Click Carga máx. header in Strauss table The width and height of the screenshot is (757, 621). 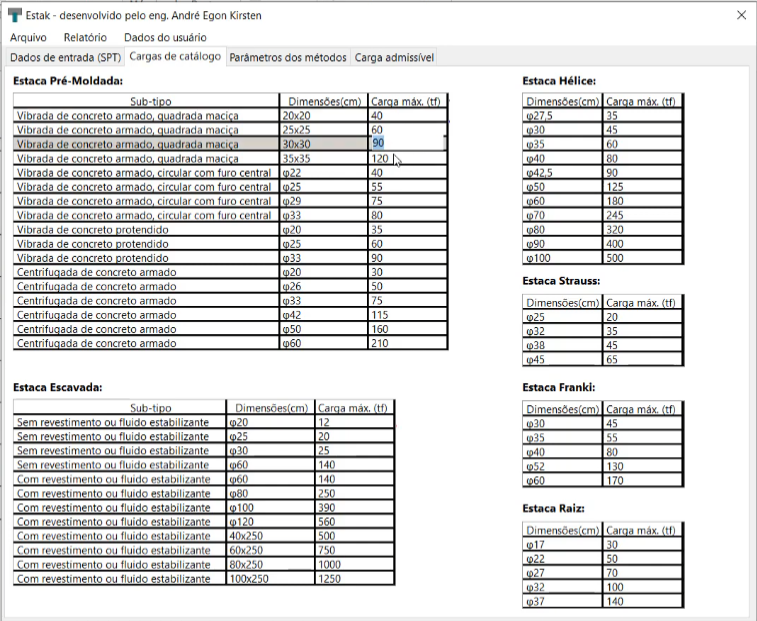click(643, 302)
